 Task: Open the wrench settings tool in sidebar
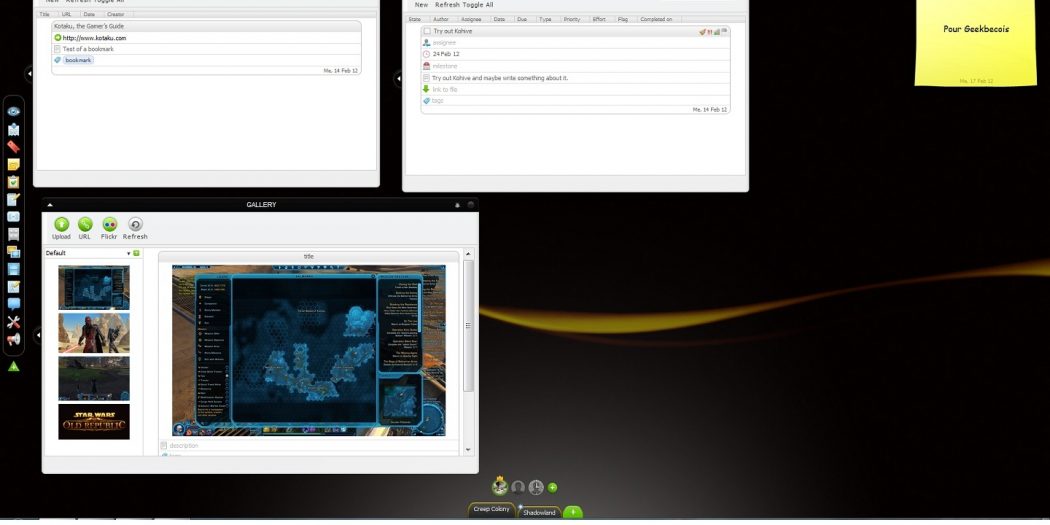(x=14, y=322)
